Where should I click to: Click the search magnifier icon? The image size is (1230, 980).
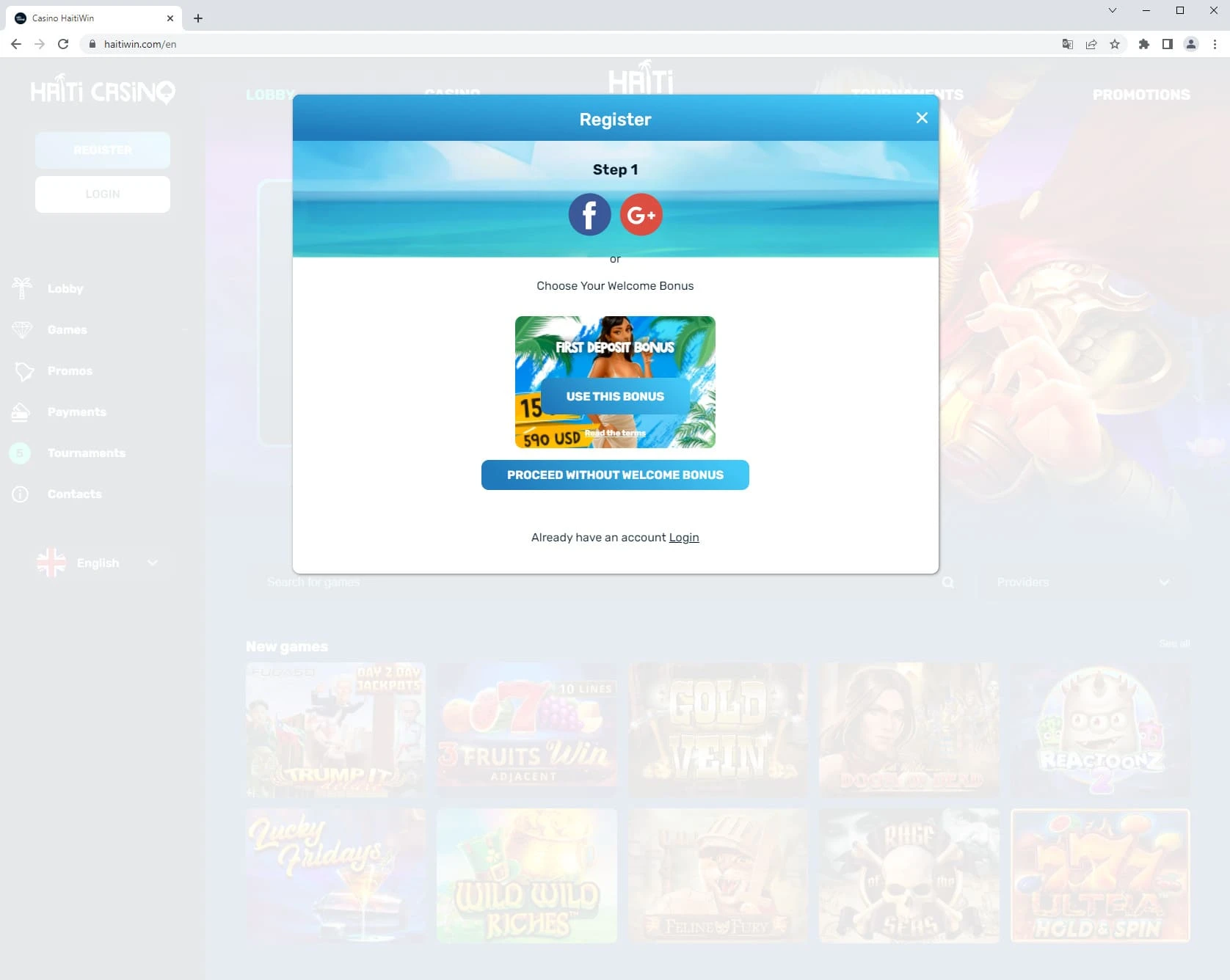pos(948,582)
